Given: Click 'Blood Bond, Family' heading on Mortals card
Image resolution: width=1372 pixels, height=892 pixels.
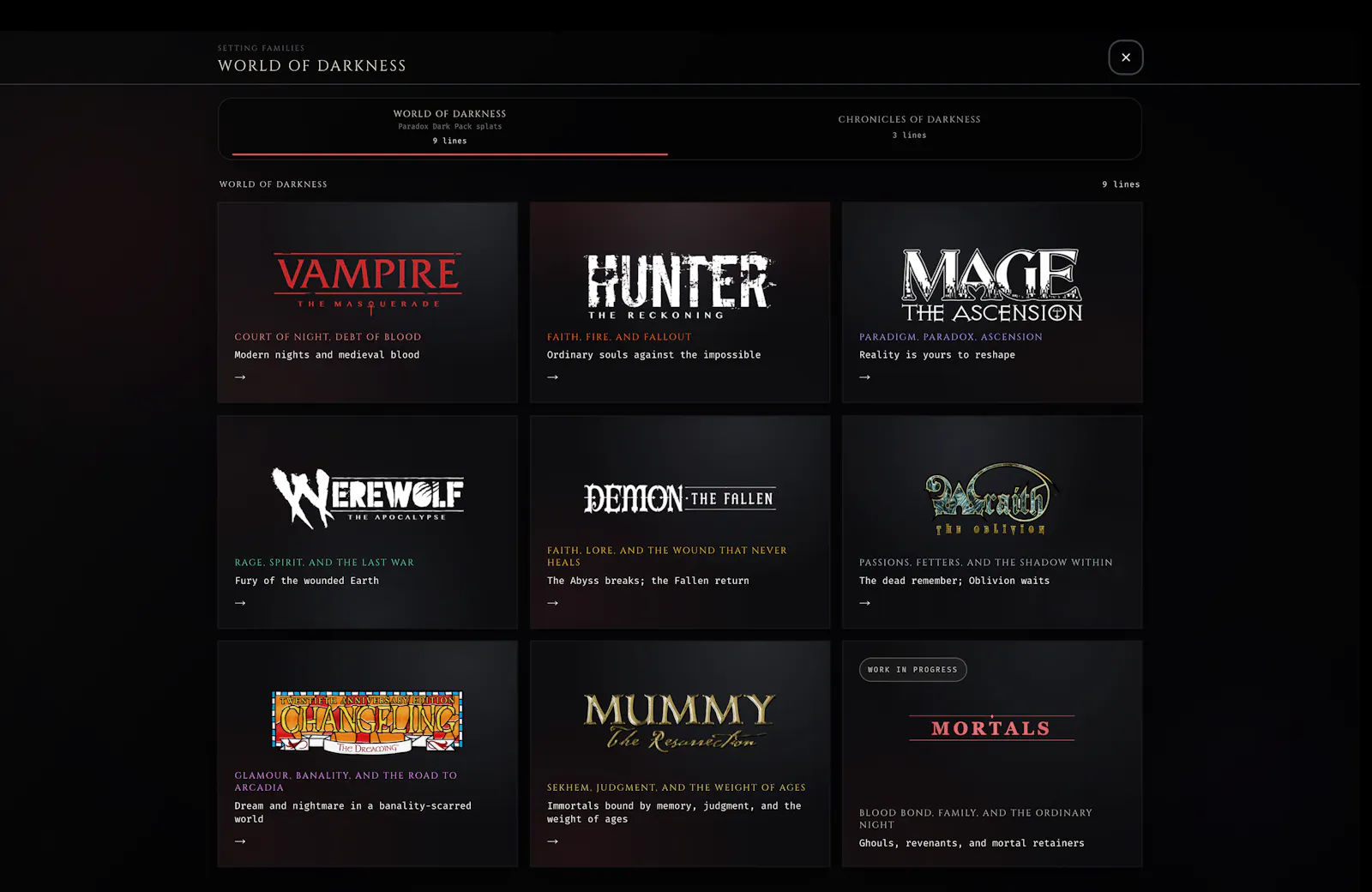Looking at the screenshot, I should [976, 819].
